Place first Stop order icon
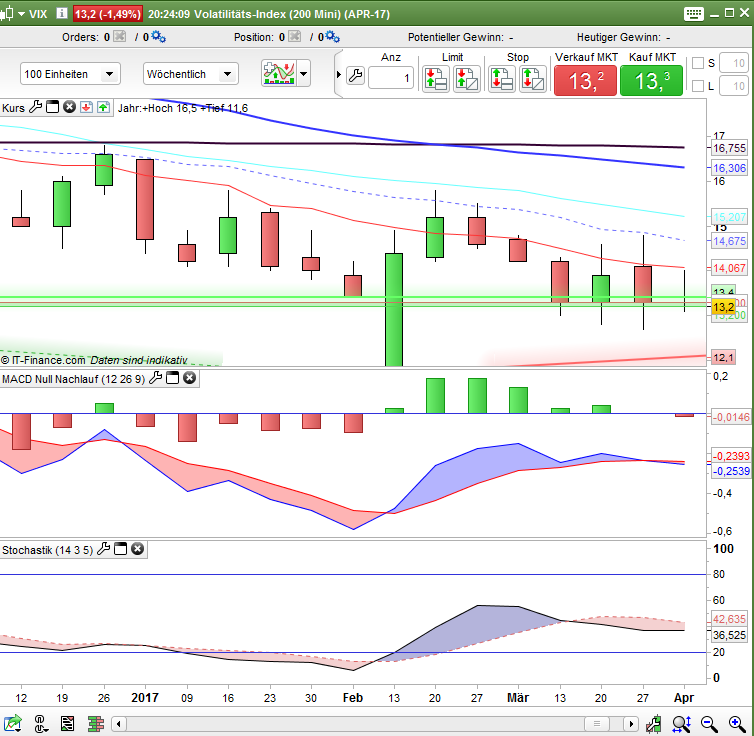754x736 pixels. click(502, 78)
